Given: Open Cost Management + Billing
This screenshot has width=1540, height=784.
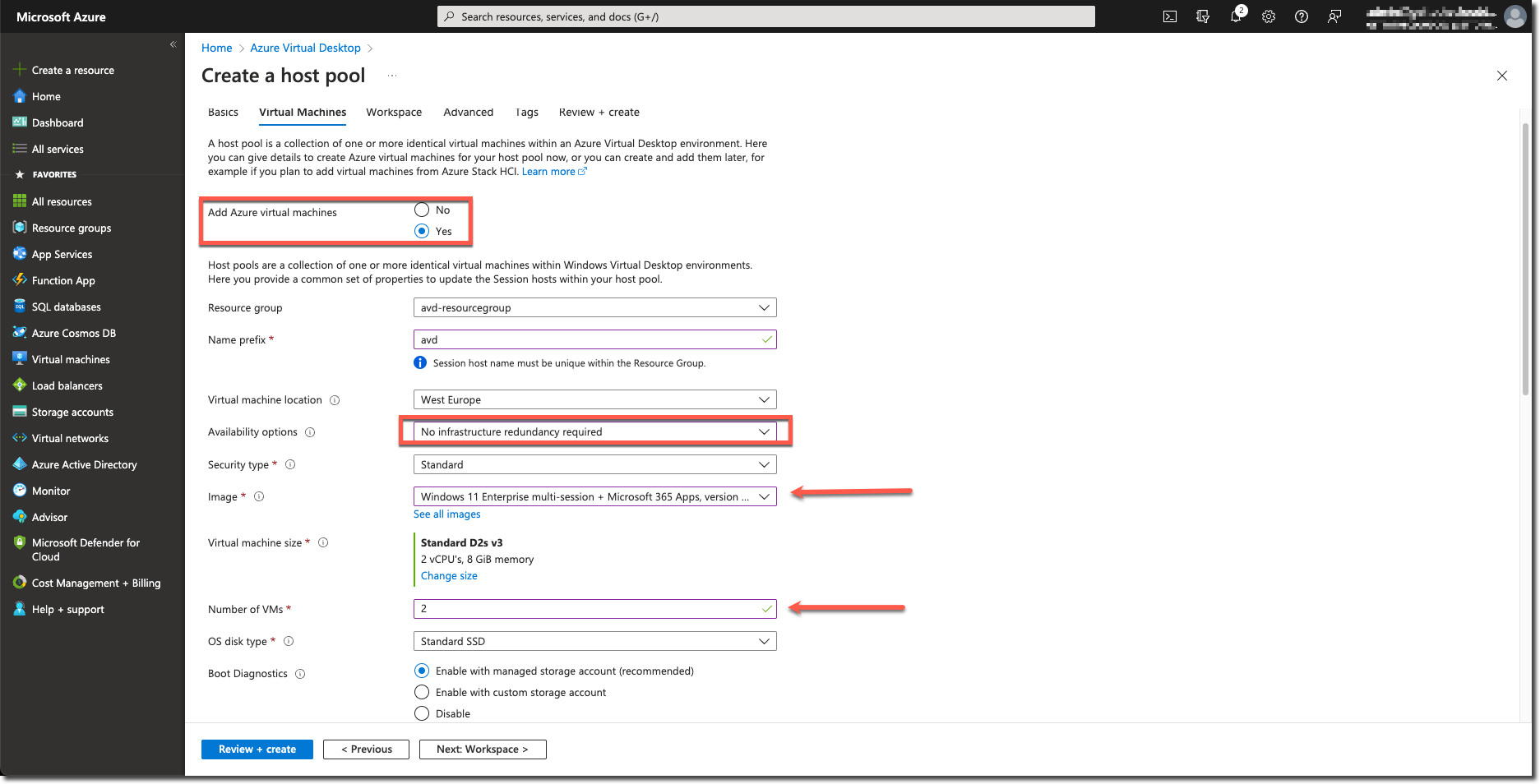Looking at the screenshot, I should (x=95, y=583).
